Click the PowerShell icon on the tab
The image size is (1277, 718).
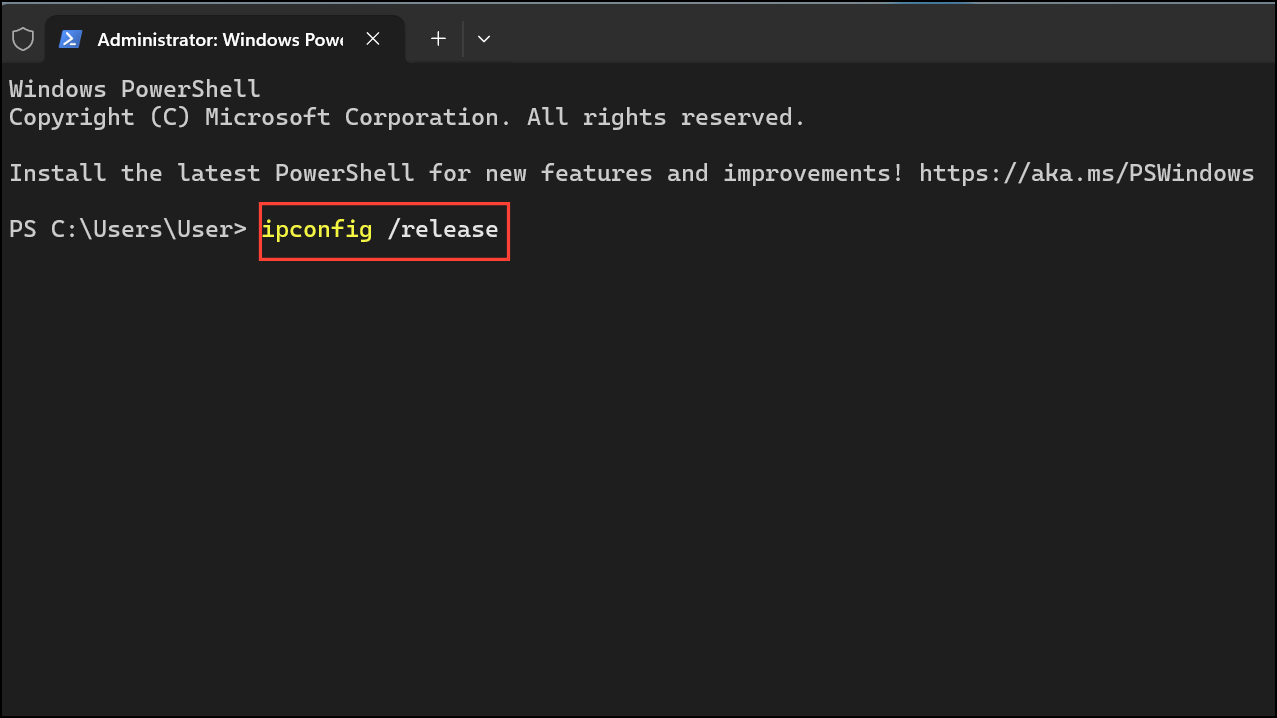(x=70, y=39)
